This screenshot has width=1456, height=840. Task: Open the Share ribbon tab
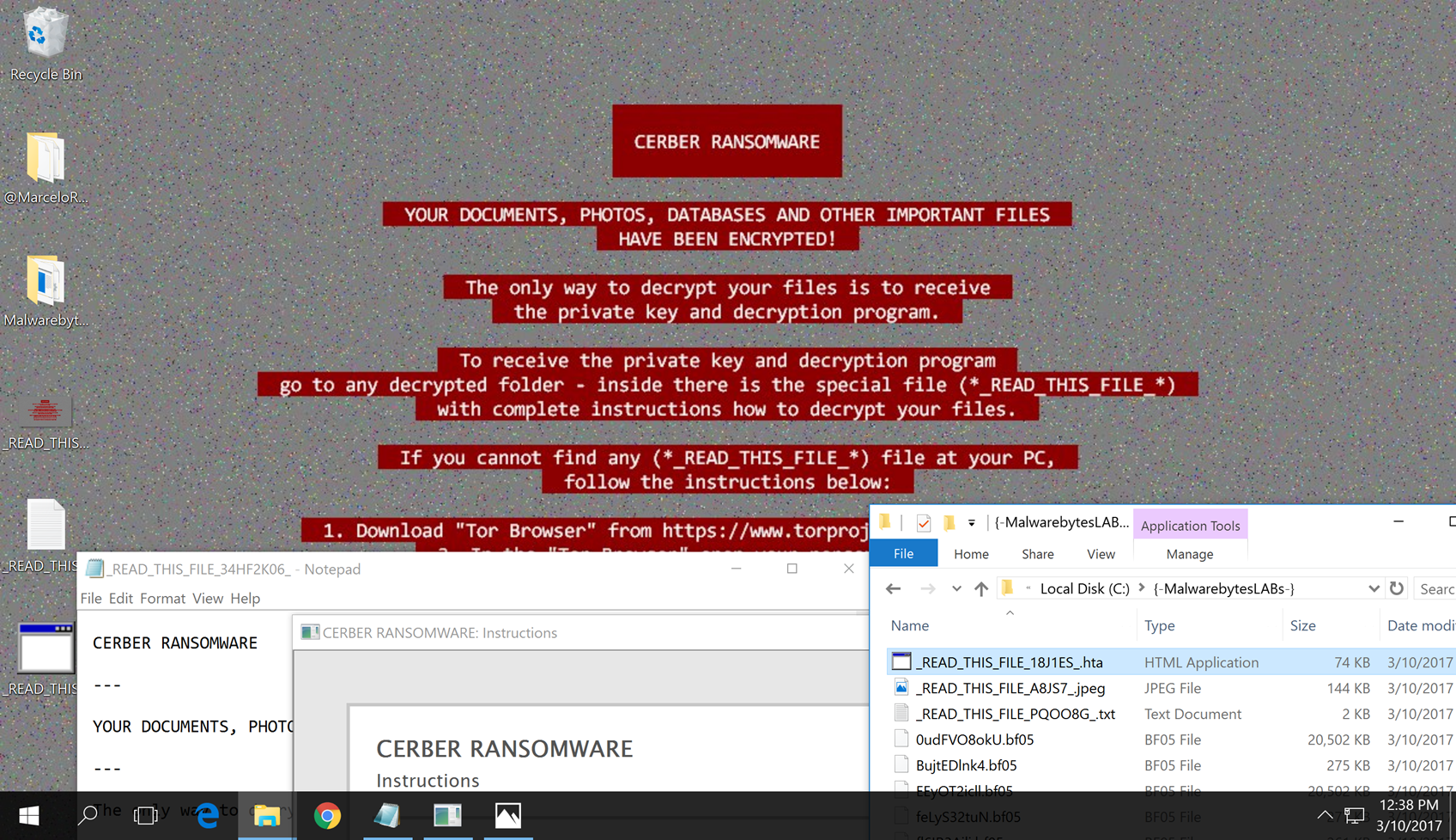click(1037, 554)
